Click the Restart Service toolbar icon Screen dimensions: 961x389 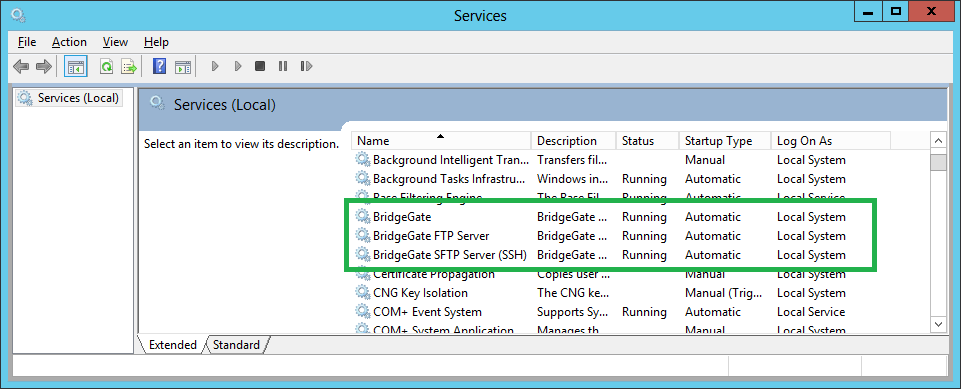pyautogui.click(x=306, y=66)
